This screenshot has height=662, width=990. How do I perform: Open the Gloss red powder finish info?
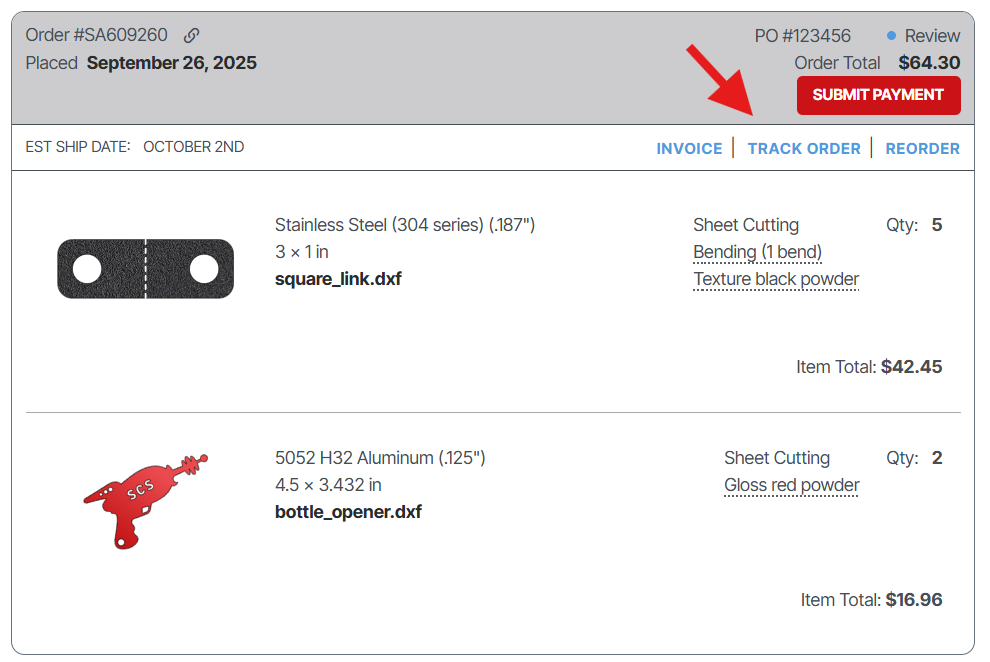791,485
